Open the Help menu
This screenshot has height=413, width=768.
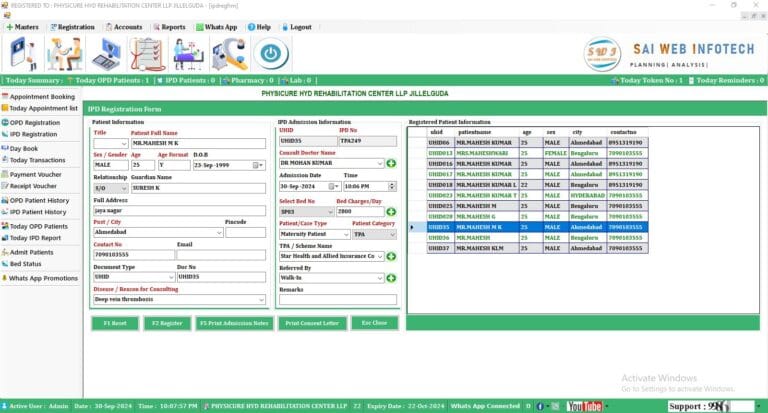(x=259, y=27)
